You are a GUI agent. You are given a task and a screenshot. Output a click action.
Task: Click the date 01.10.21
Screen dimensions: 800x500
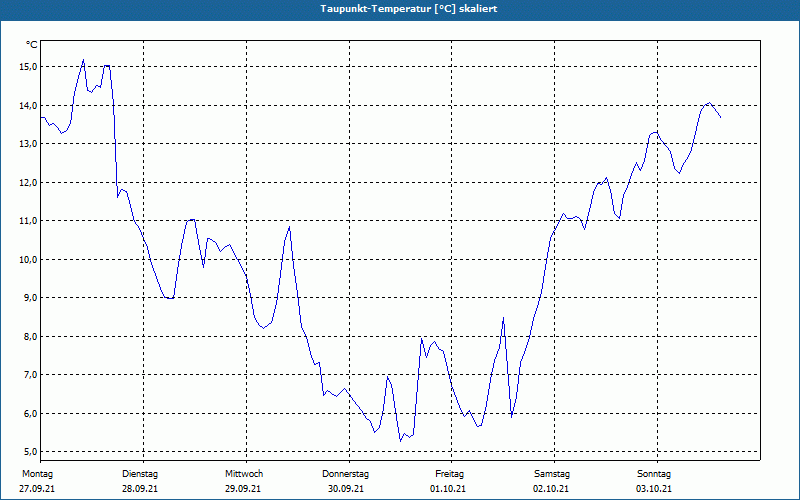click(x=448, y=489)
